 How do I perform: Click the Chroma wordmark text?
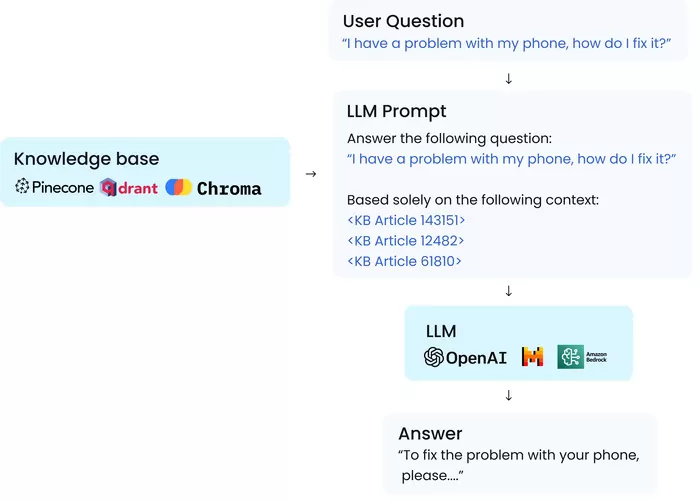point(229,188)
